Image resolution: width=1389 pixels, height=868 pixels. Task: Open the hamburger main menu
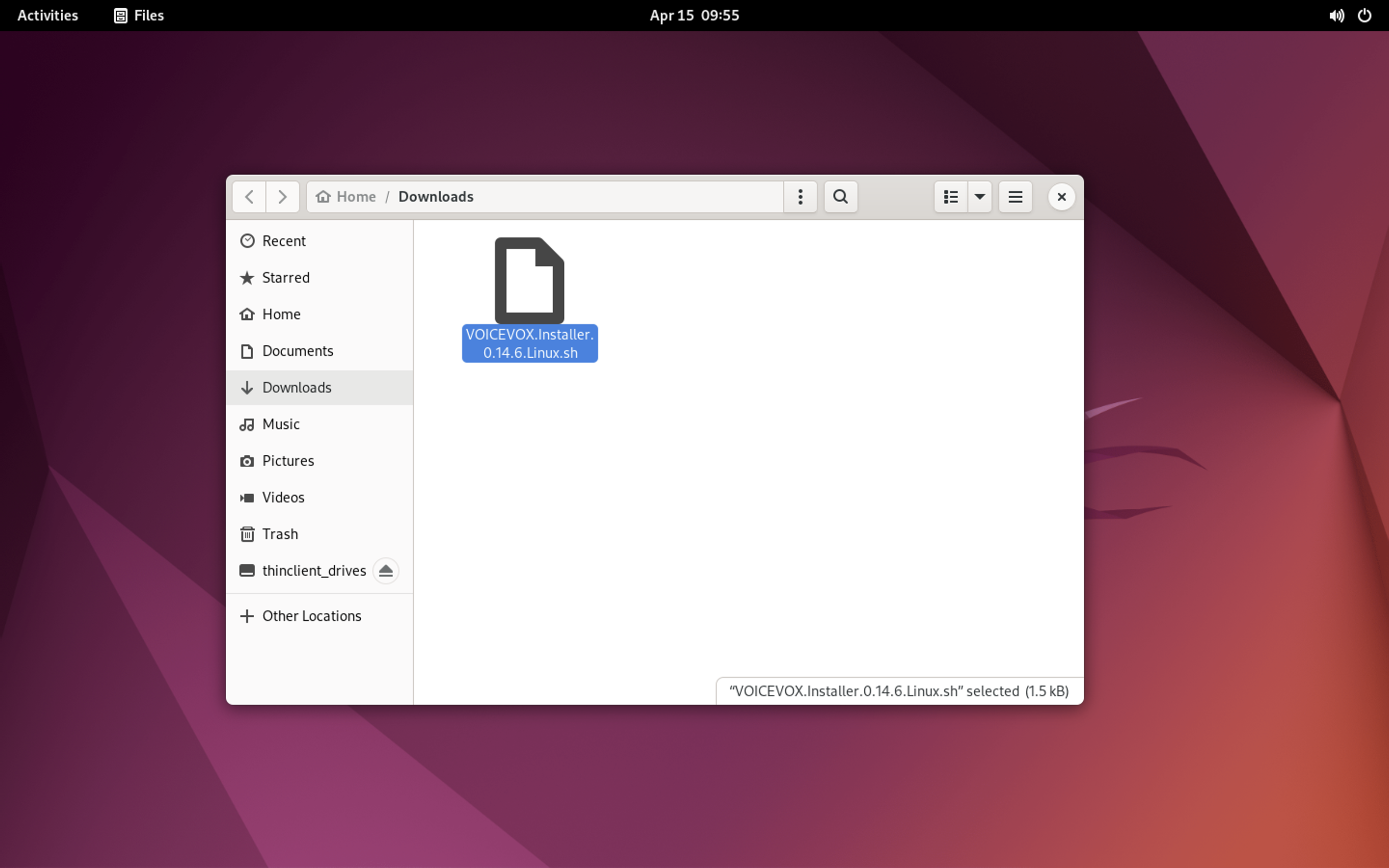pyautogui.click(x=1015, y=197)
